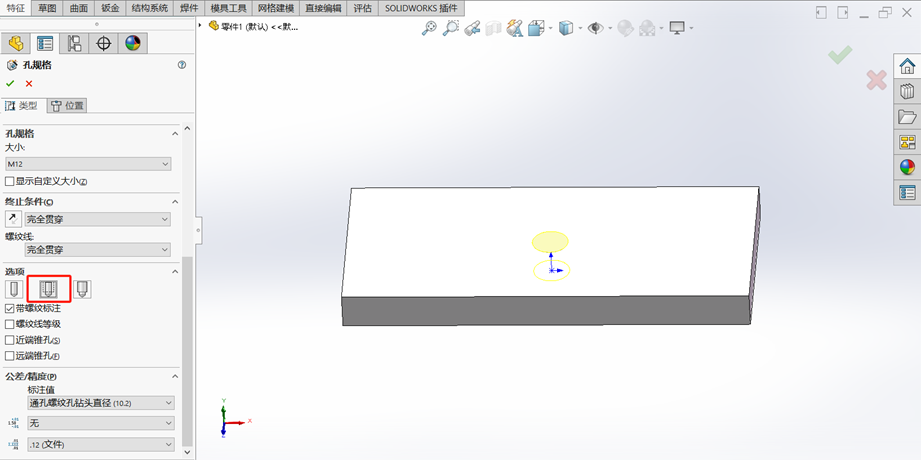This screenshot has width=921, height=460.
Task: Select the tap drill diameter hole option icon
Action: 15,289
